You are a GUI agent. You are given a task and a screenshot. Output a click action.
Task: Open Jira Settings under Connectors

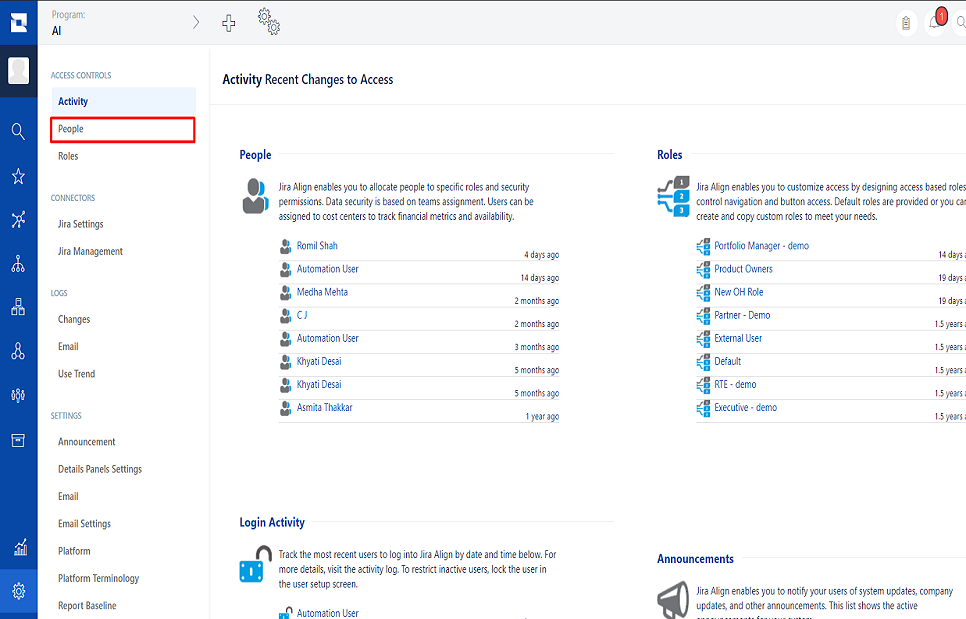[x=81, y=224]
